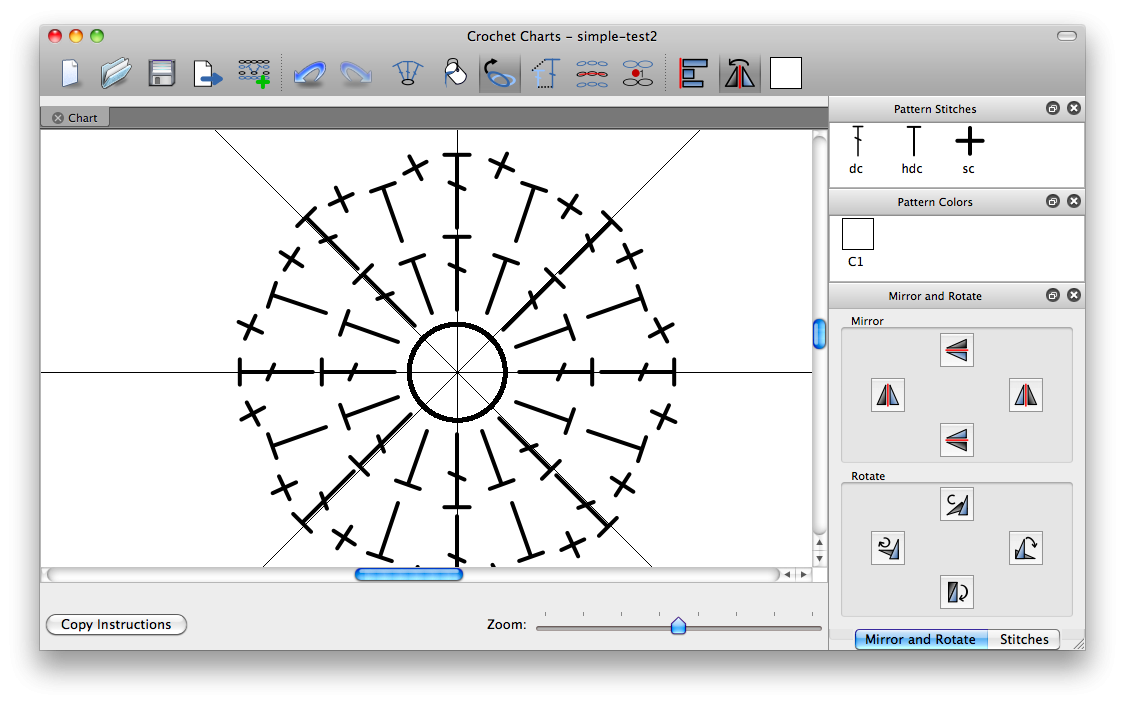
Task: Click the Undo arrow in the toolbar
Action: 309,73
